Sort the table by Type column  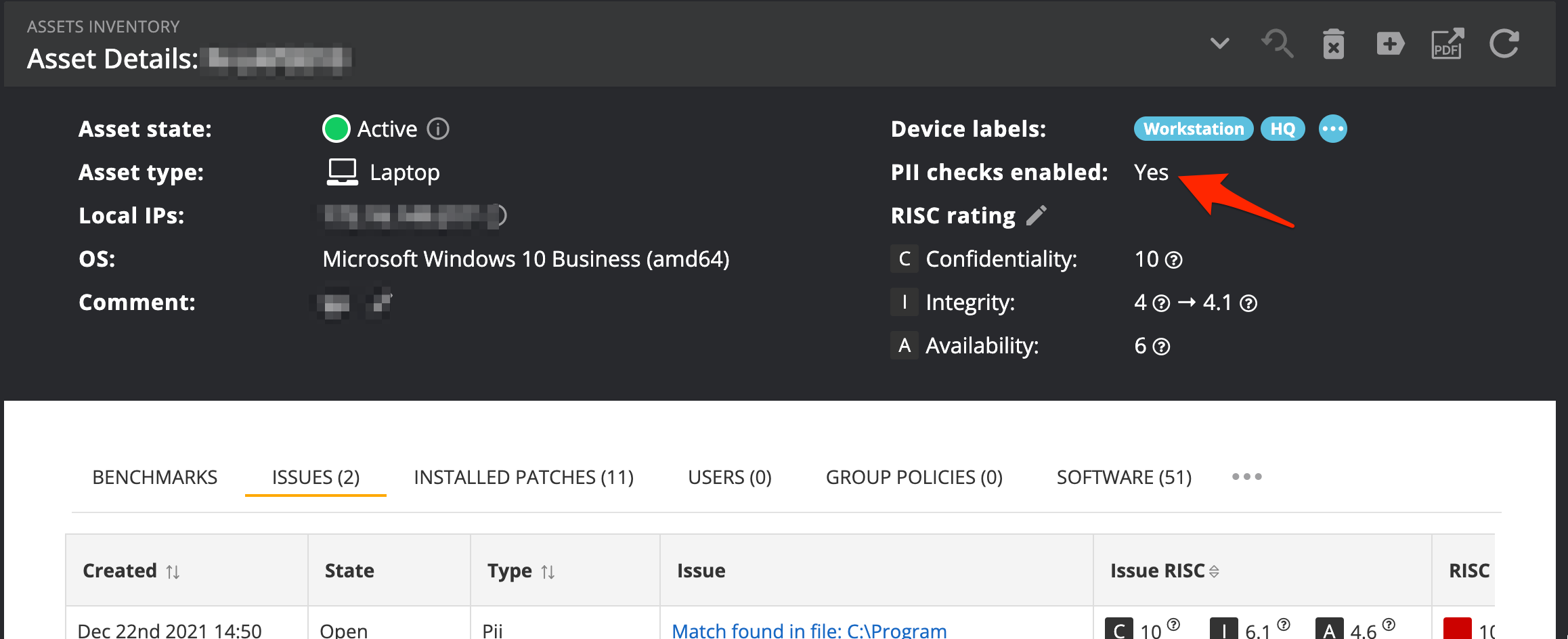click(x=548, y=572)
